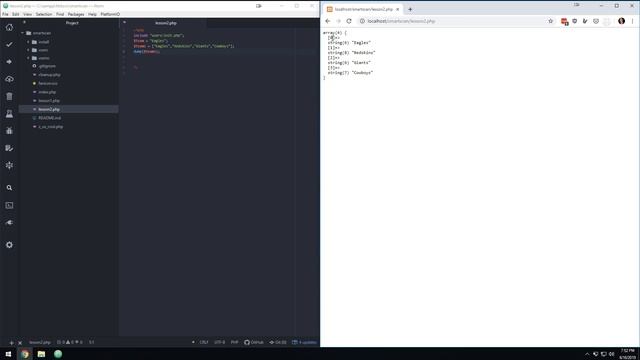Open README.md in project tree

click(50, 118)
